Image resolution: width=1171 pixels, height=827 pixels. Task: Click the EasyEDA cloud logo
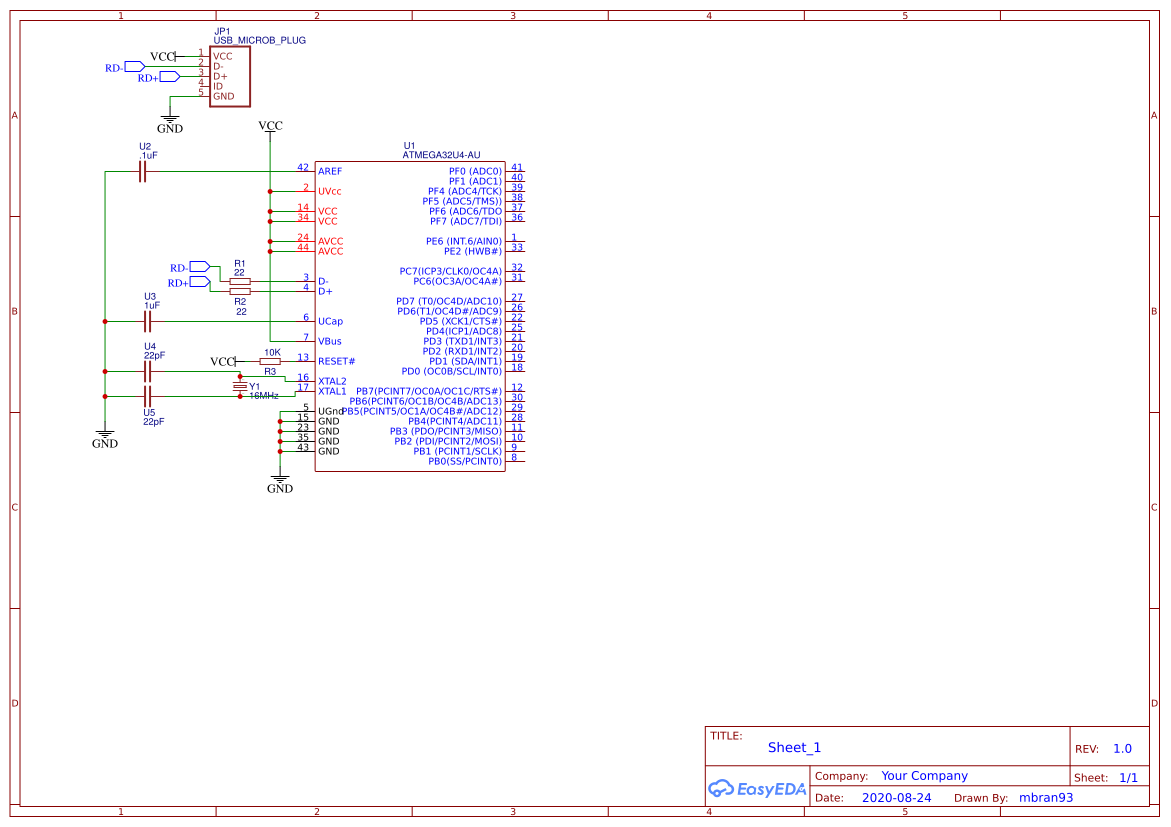click(720, 789)
